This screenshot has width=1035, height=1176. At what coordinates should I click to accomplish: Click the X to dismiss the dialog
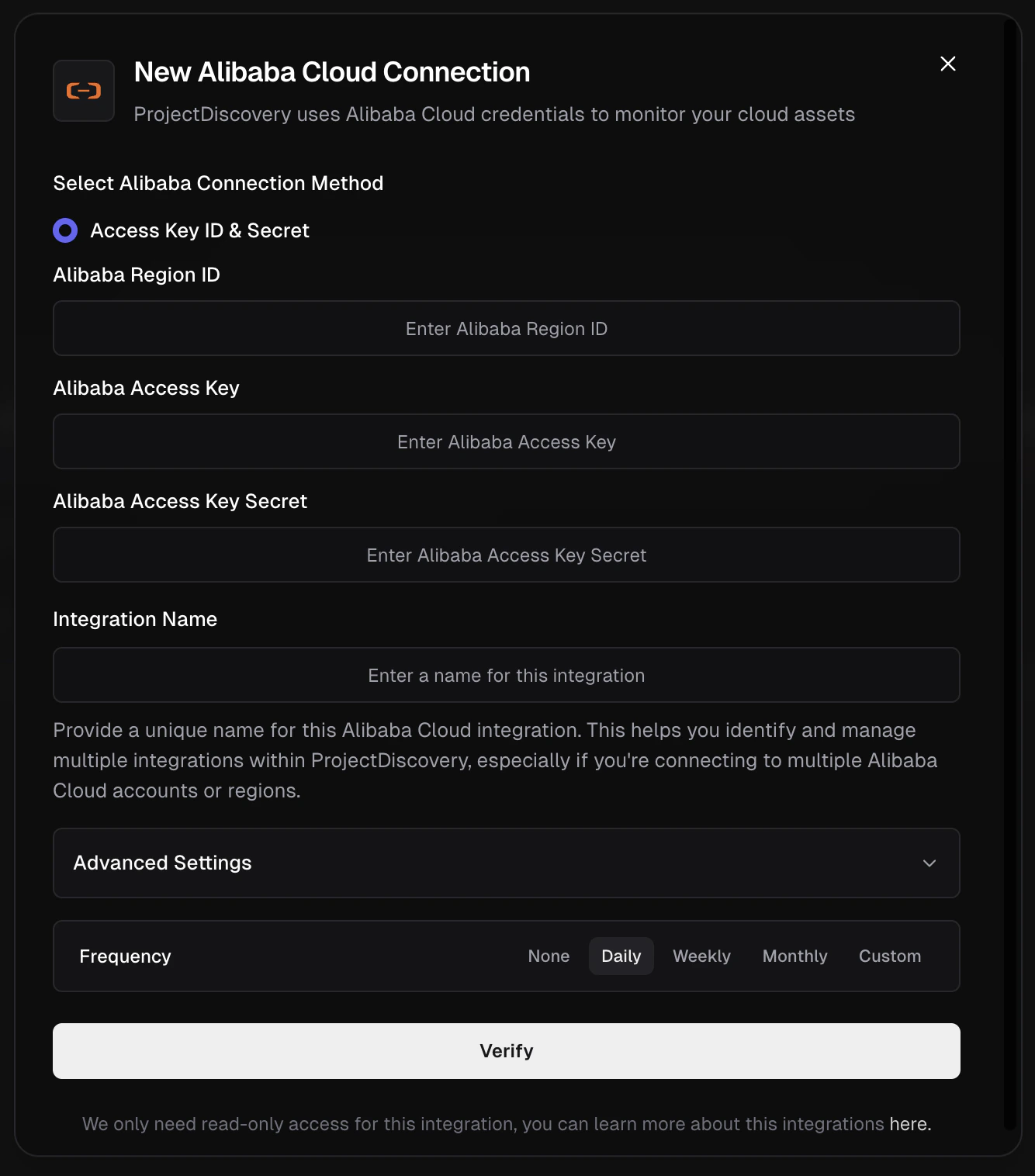click(947, 64)
